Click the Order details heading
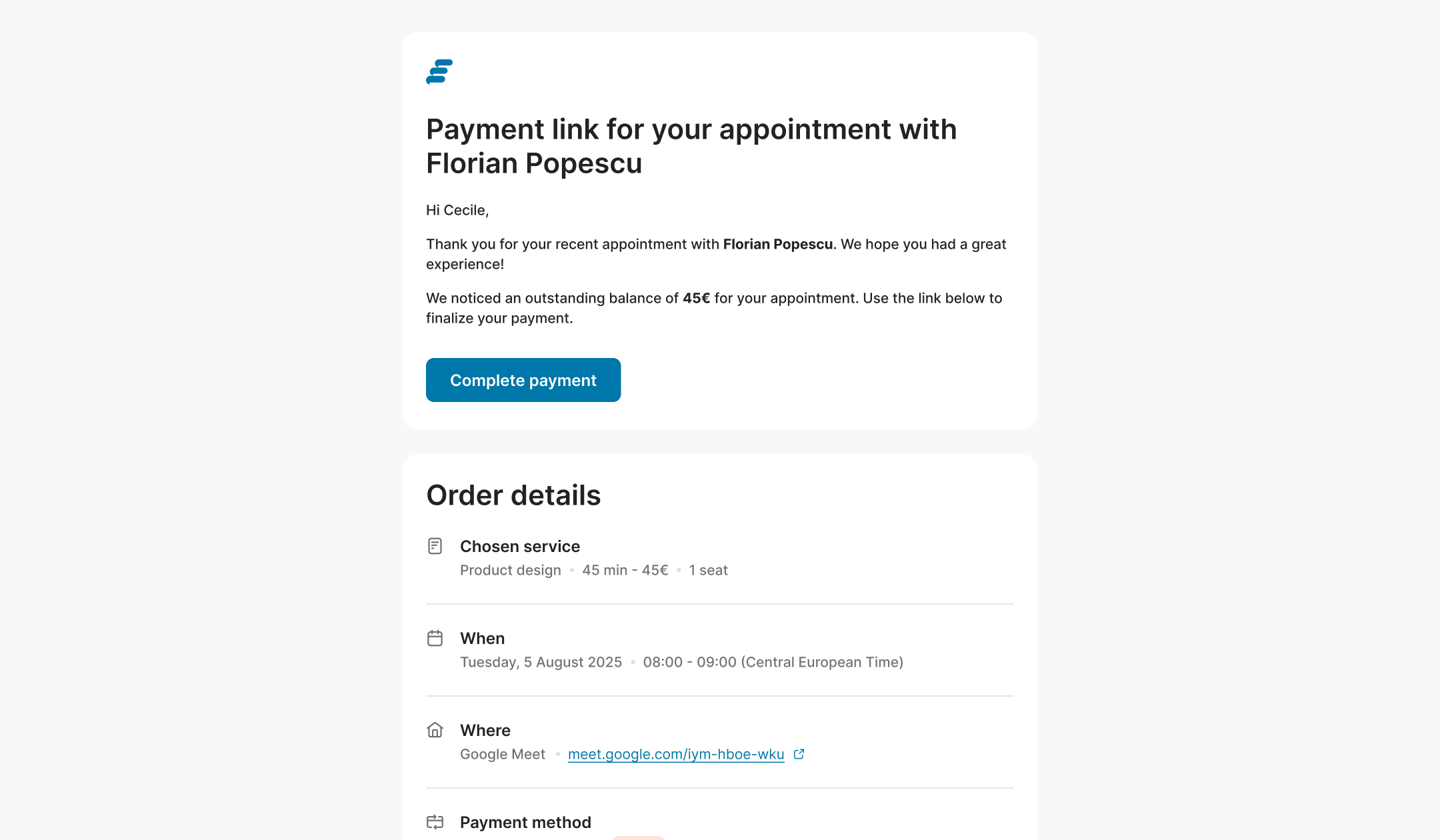The height and width of the screenshot is (840, 1440). pos(513,495)
